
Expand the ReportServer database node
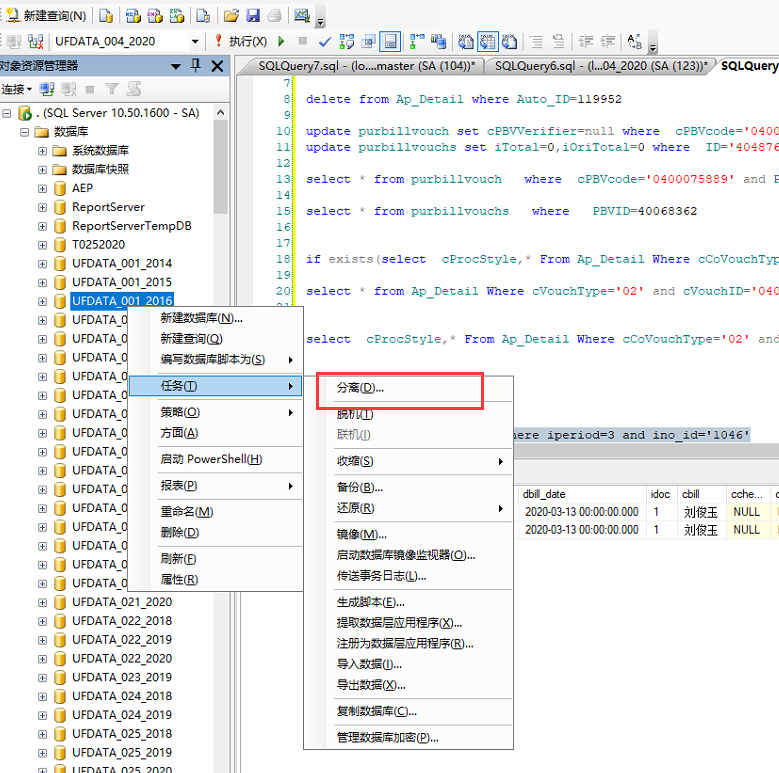coord(42,208)
